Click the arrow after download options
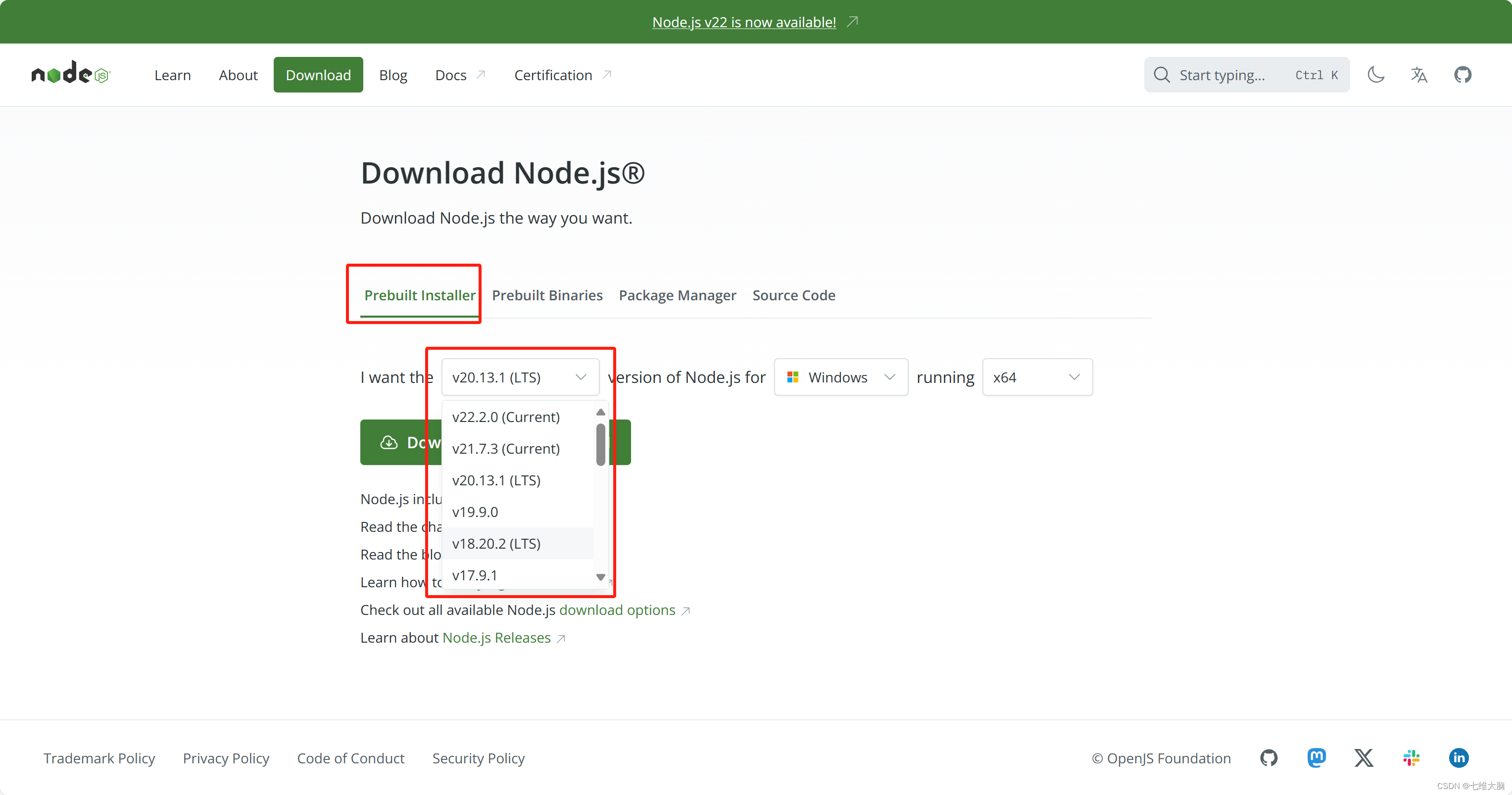Image resolution: width=1512 pixels, height=795 pixels. coord(685,611)
